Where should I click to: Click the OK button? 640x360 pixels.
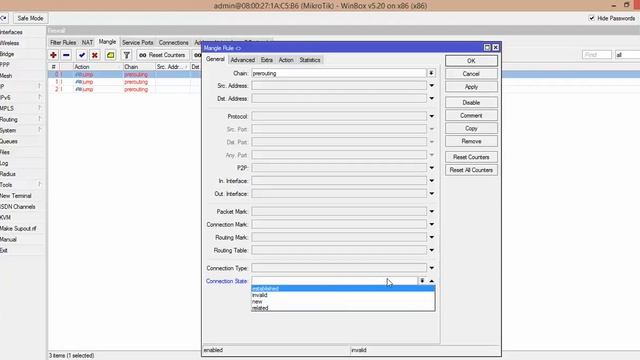(x=471, y=61)
